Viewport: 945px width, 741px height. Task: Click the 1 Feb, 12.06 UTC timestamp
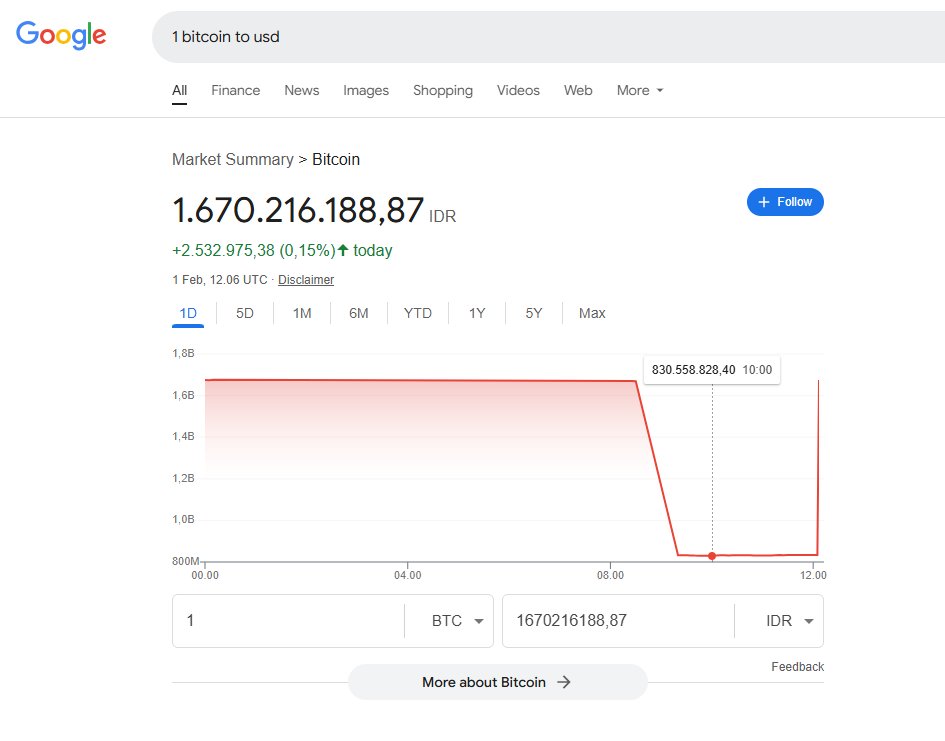point(220,280)
